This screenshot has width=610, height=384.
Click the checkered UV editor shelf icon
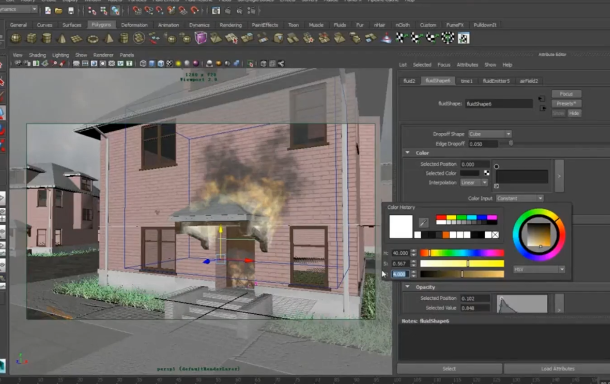click(x=463, y=38)
